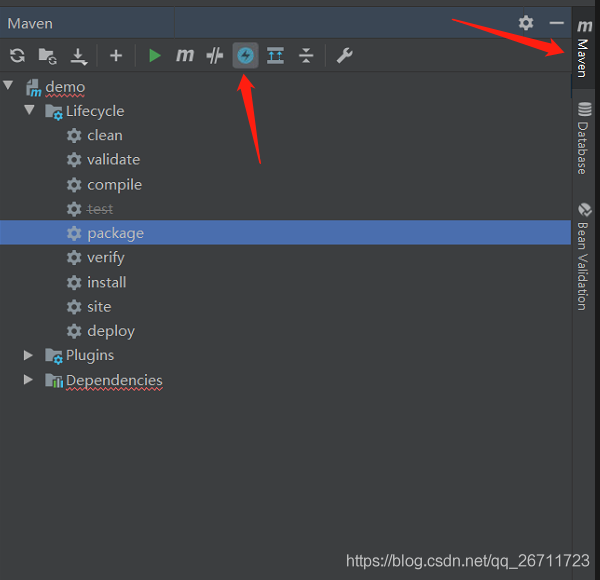Click Plugins folder gear icon
Image resolution: width=600 pixels, height=580 pixels.
(x=54, y=356)
